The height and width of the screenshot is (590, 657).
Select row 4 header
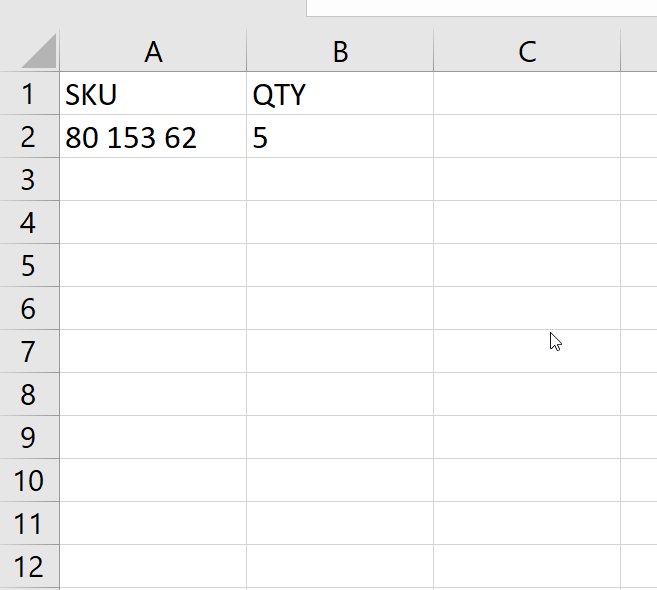click(29, 223)
